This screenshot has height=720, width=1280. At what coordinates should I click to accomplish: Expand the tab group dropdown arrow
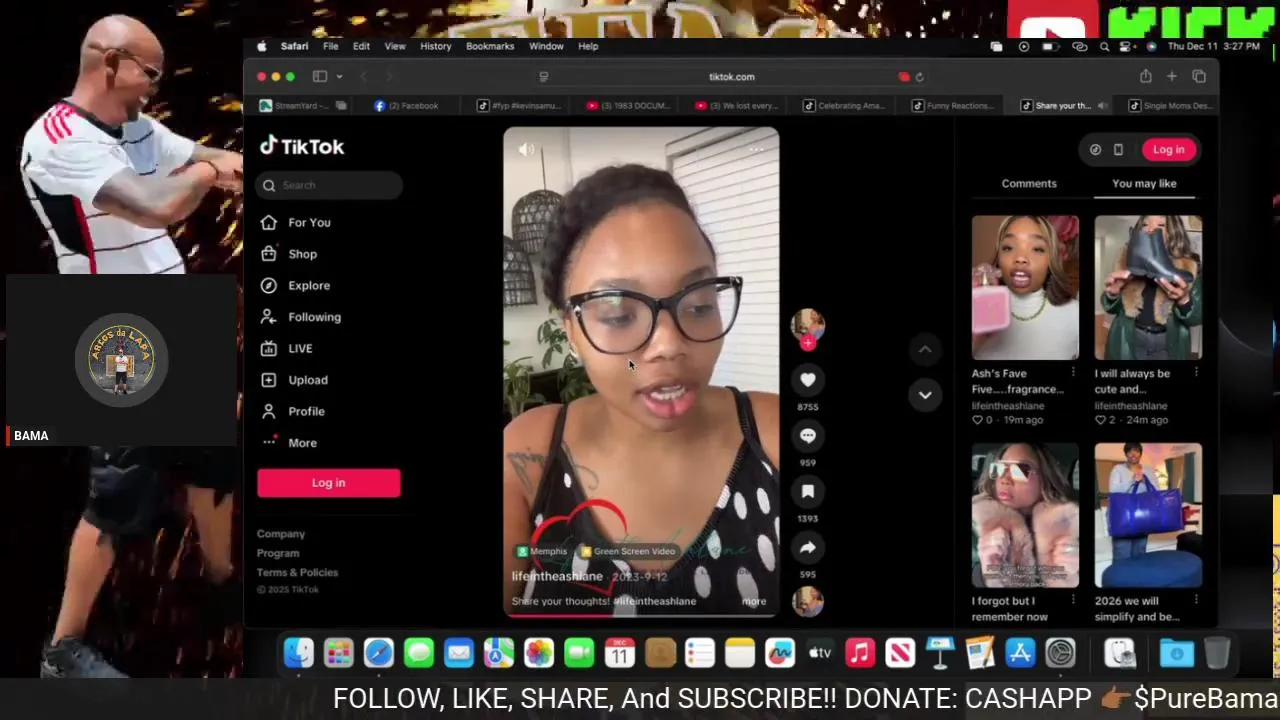[x=339, y=76]
